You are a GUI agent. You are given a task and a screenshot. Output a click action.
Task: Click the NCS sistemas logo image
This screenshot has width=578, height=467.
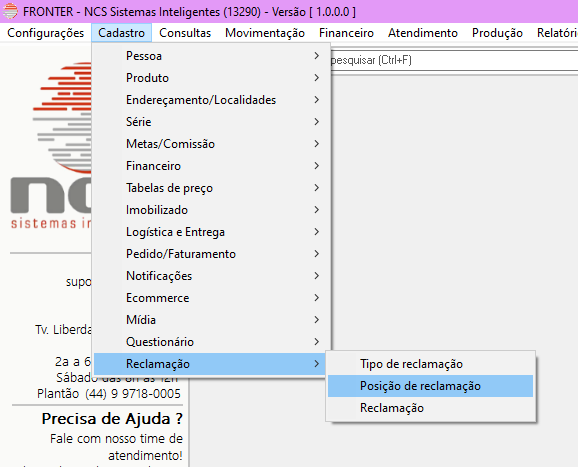coord(51,146)
